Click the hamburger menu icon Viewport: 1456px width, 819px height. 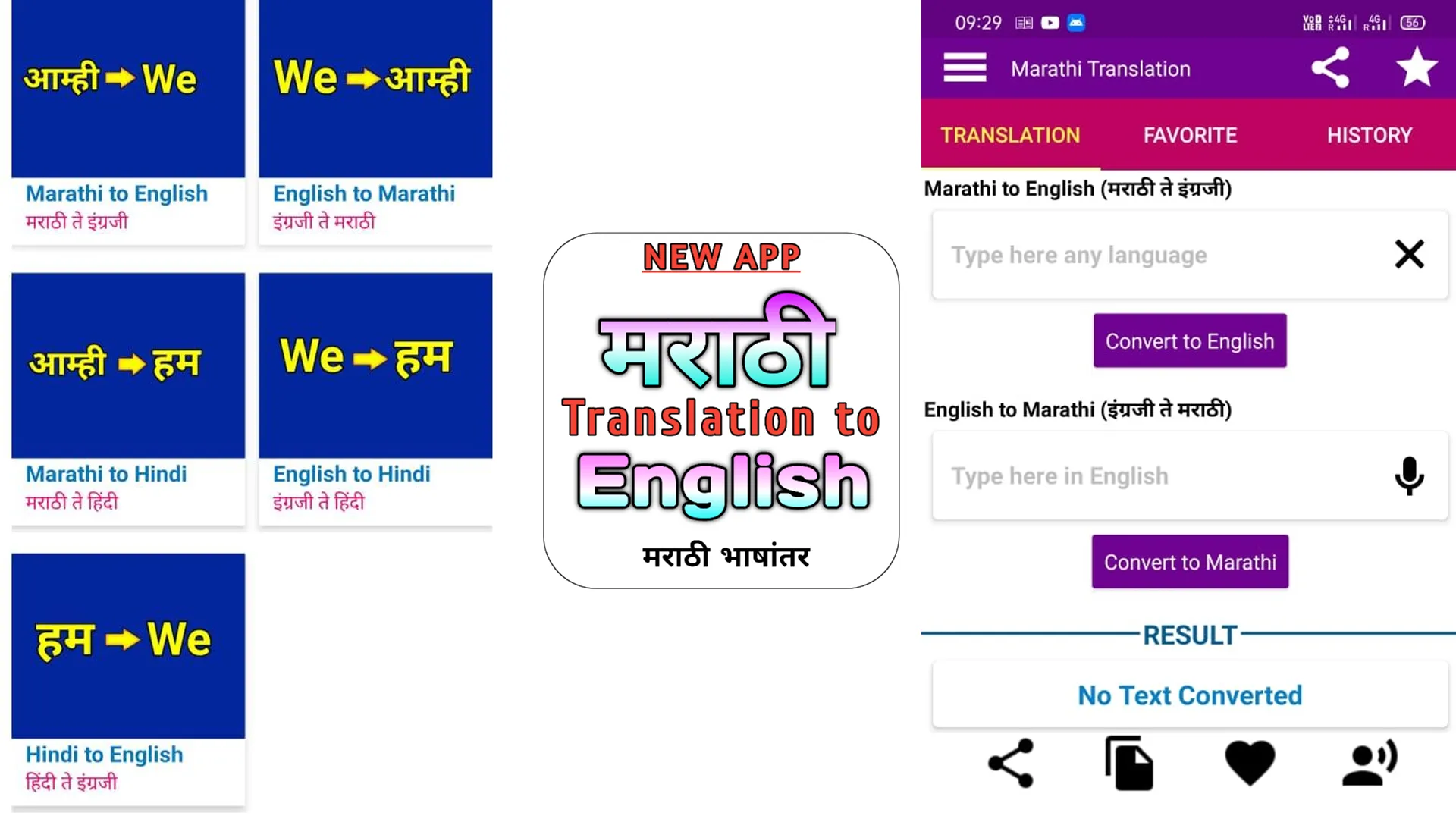tap(964, 68)
